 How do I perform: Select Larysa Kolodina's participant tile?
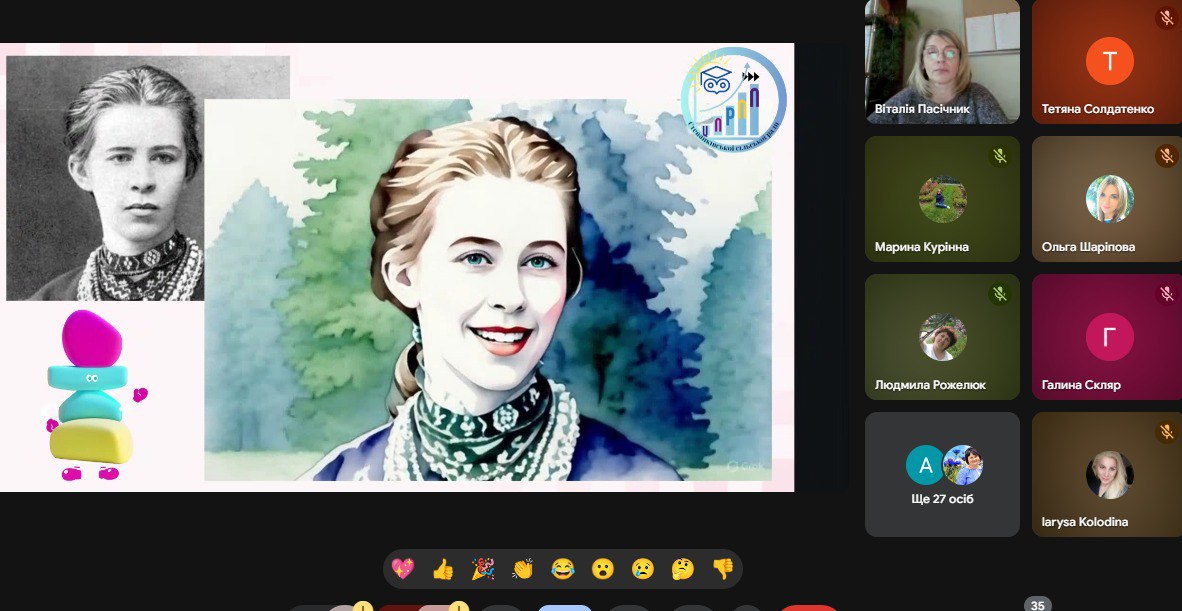[x=1108, y=475]
